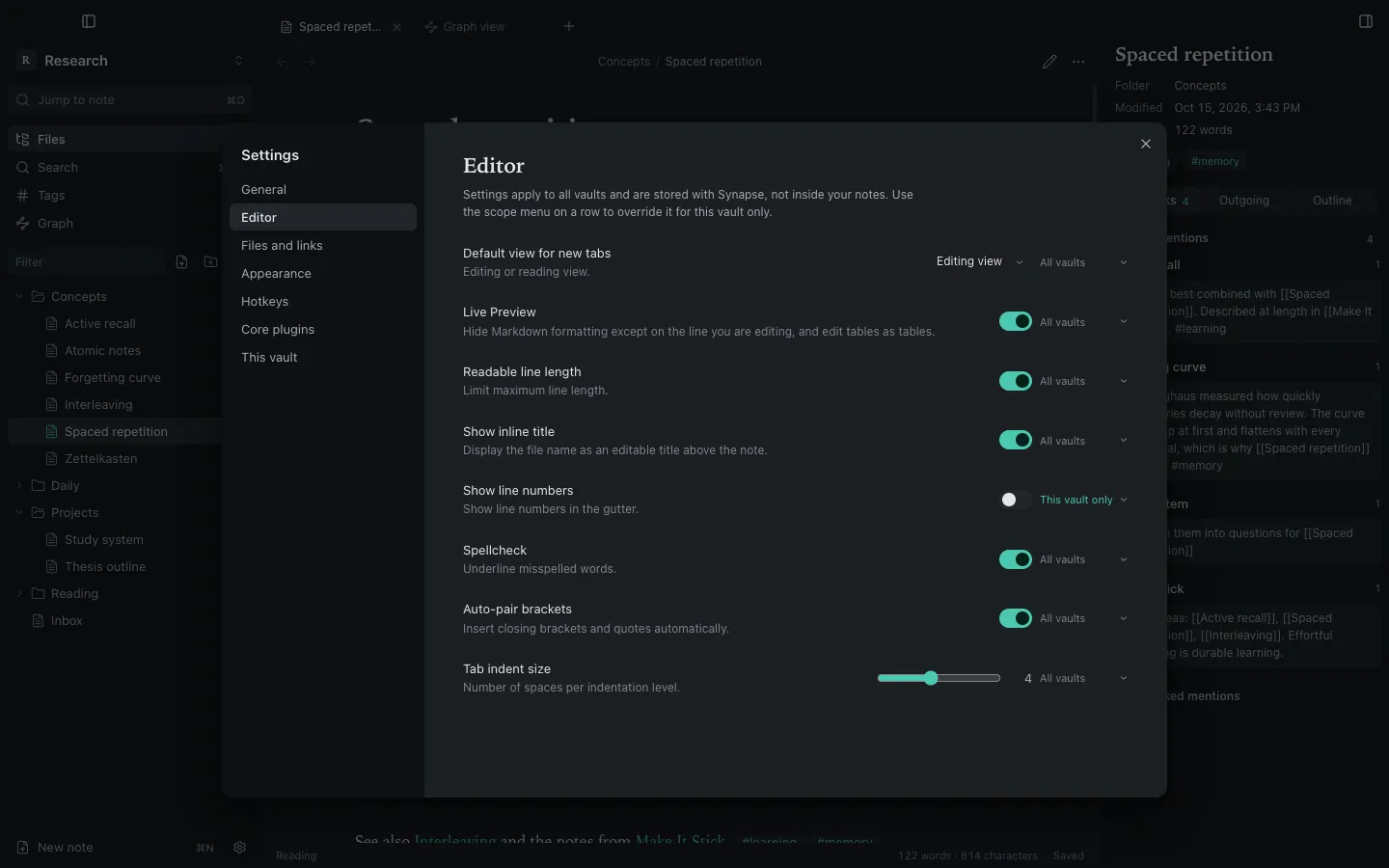
Task: Open scope menu for Default view row
Action: 1083,262
